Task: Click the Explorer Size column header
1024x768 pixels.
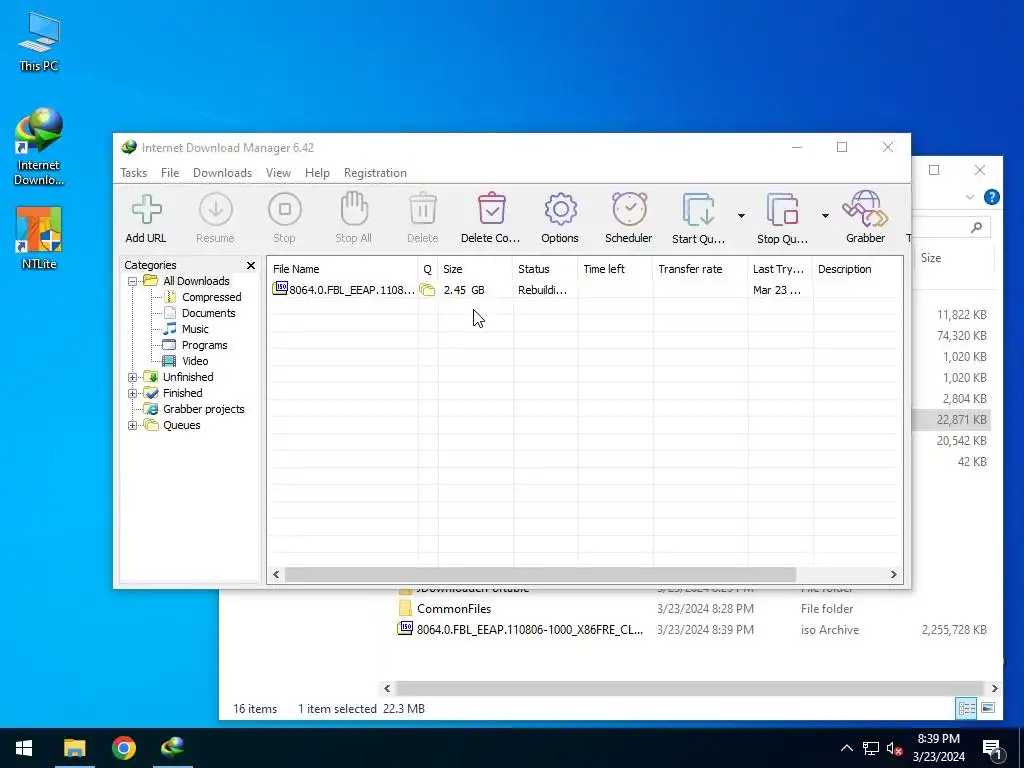Action: [x=931, y=258]
